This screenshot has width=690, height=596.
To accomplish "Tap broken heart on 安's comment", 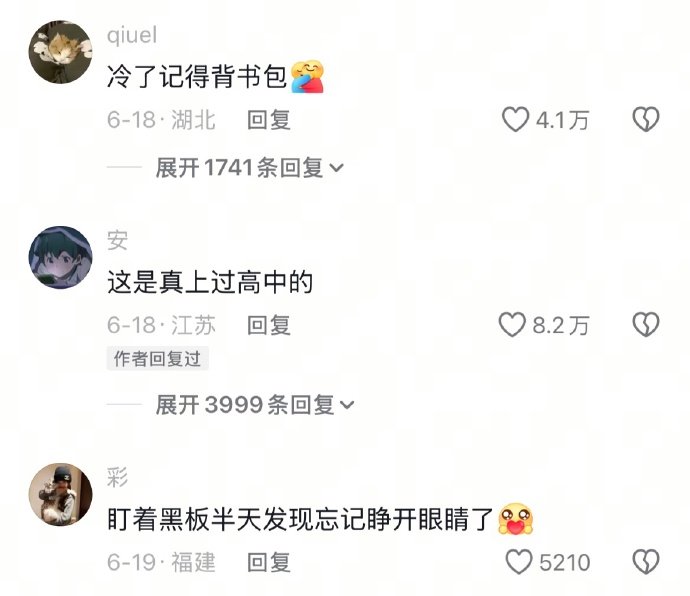I will coord(646,325).
